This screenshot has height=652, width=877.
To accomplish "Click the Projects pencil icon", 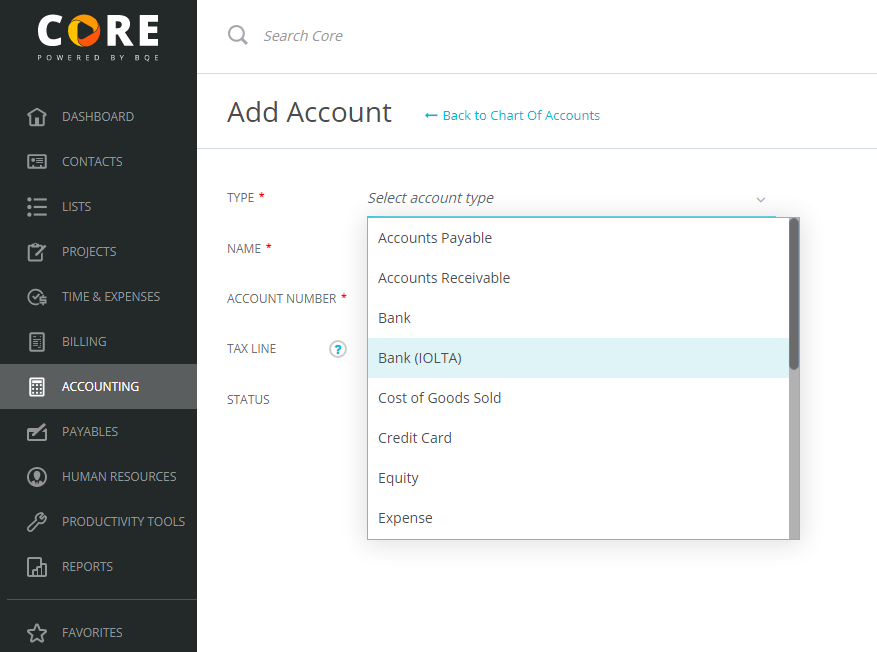I will [37, 252].
